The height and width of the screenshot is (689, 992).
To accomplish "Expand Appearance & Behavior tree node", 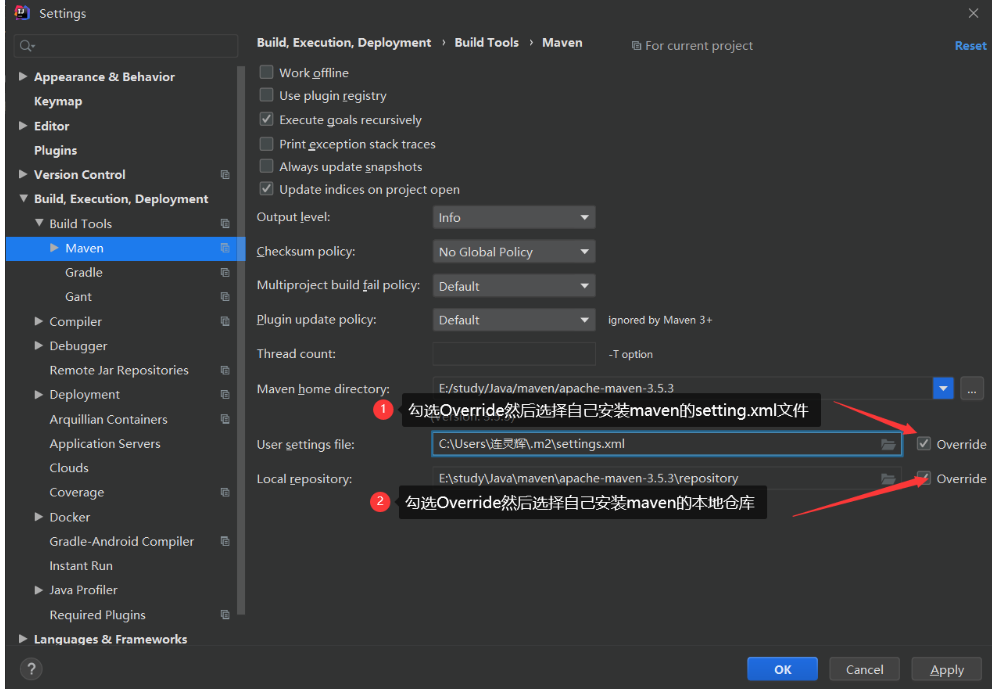I will [x=23, y=76].
